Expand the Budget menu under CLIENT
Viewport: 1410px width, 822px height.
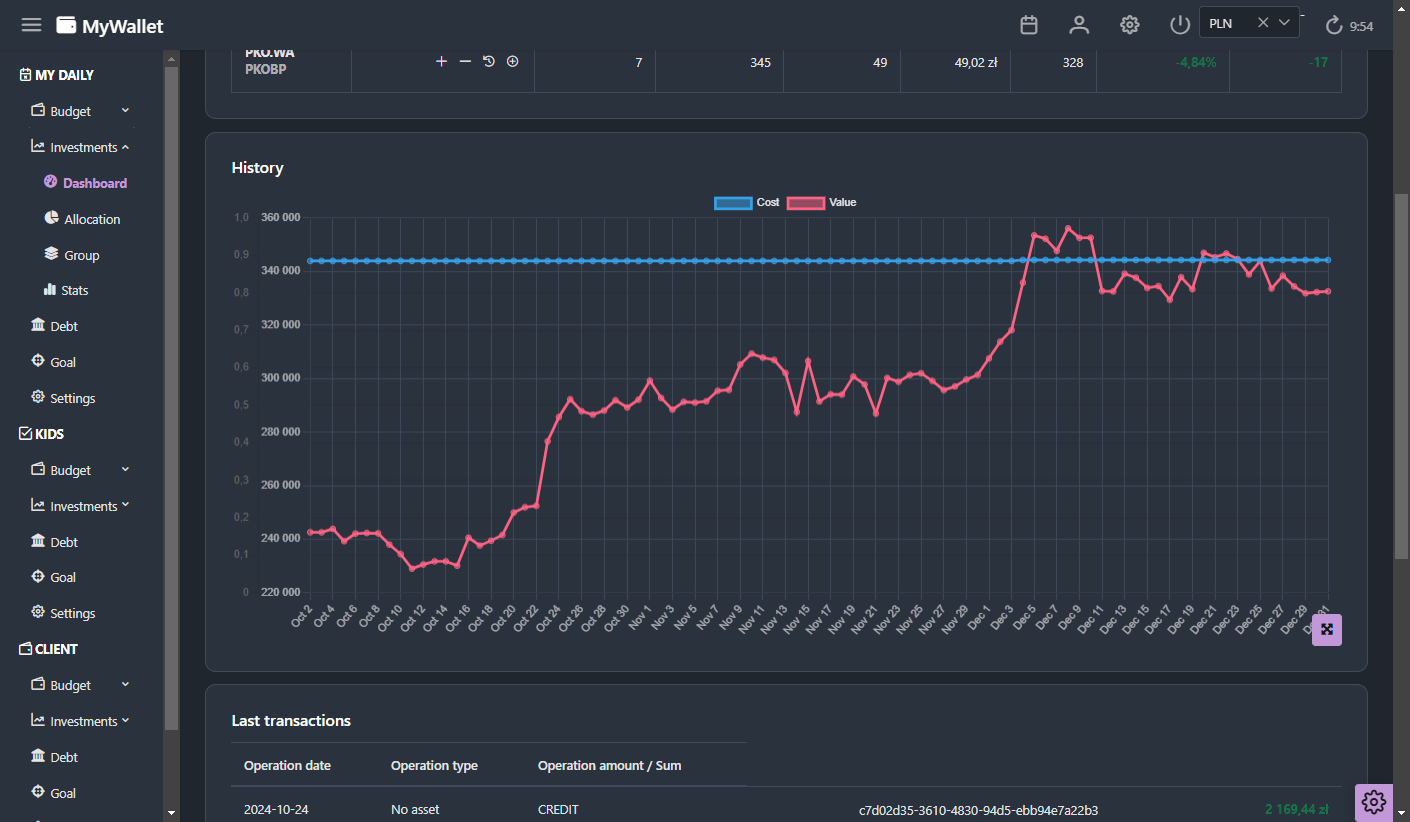click(80, 685)
